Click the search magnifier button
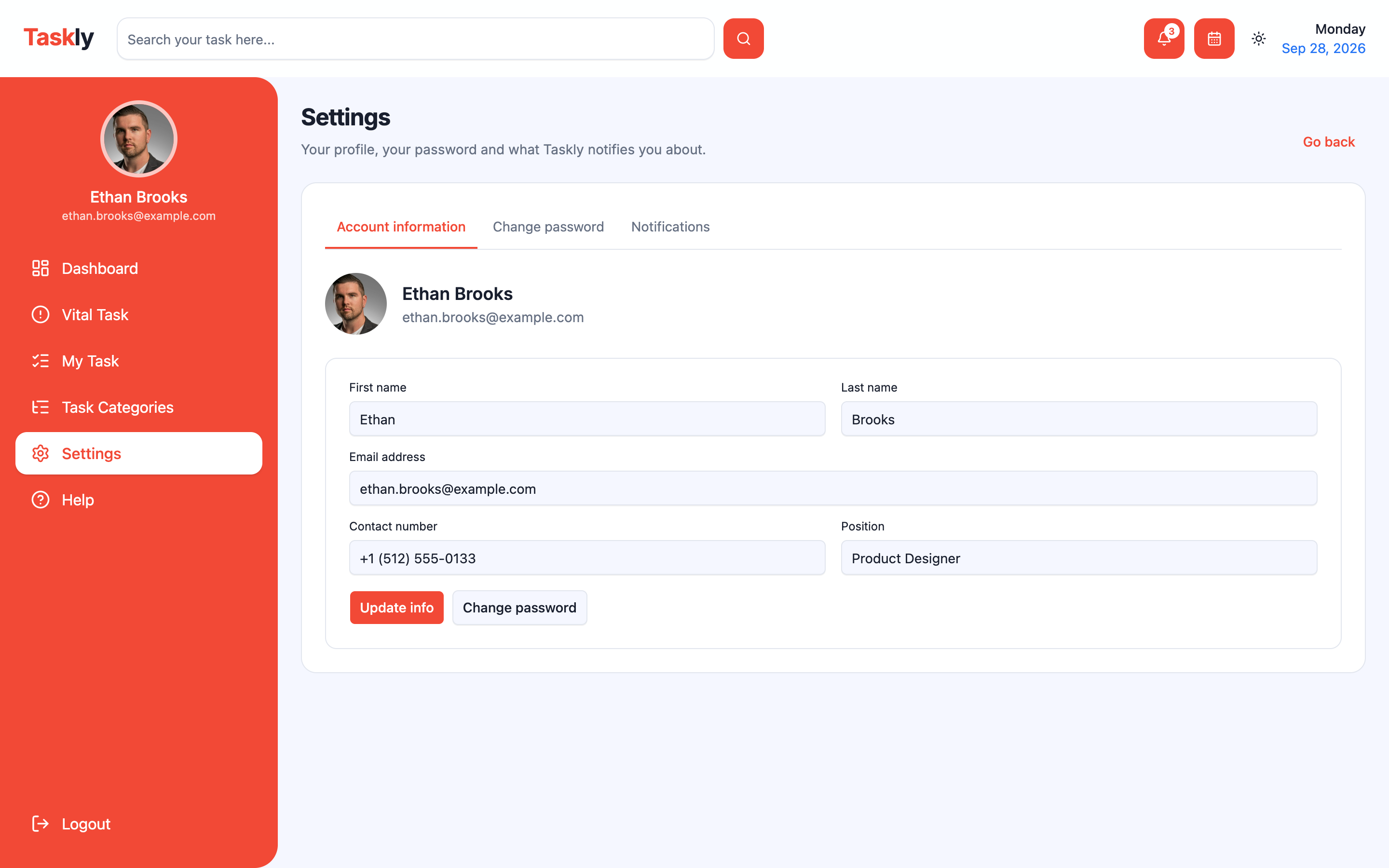The height and width of the screenshot is (868, 1389). pyautogui.click(x=743, y=39)
